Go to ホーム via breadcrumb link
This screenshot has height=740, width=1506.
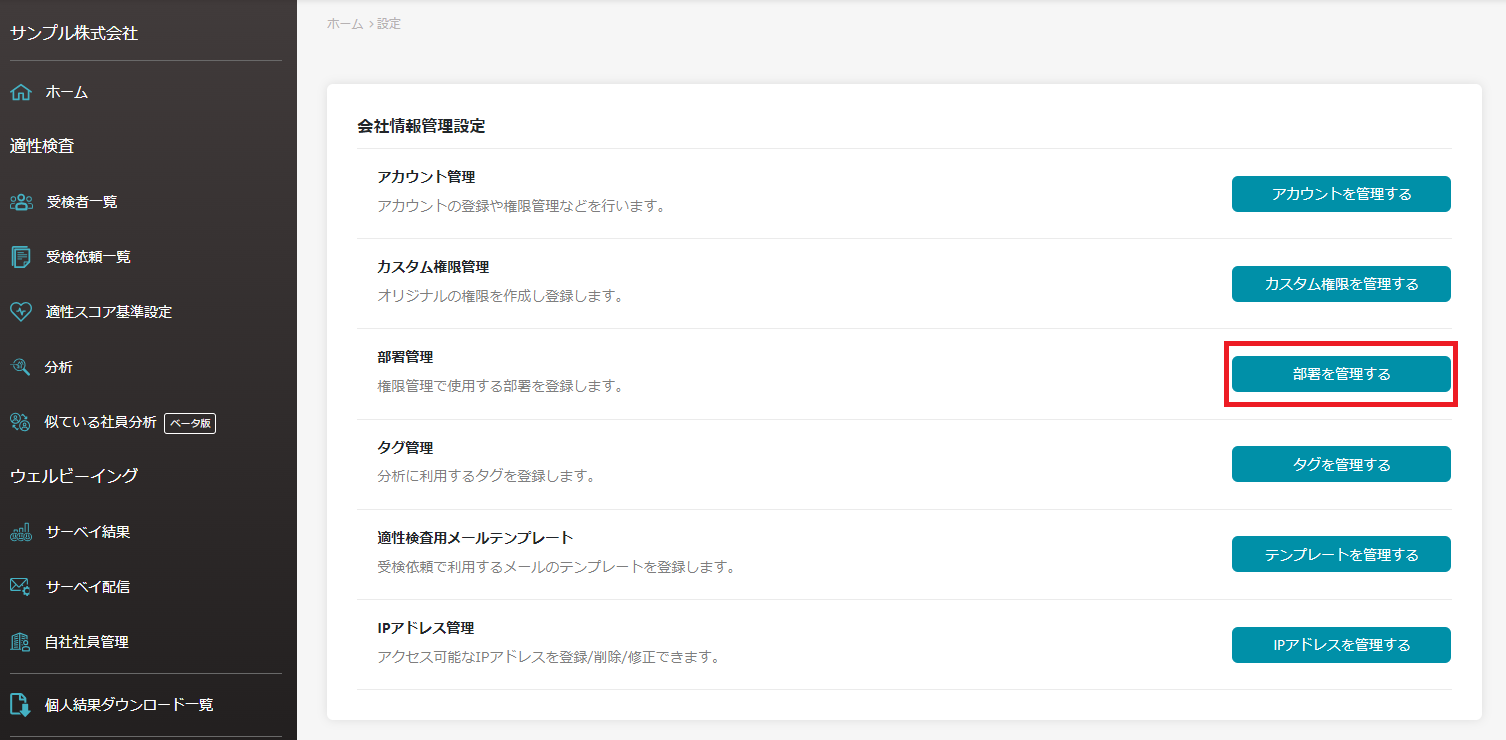click(x=345, y=23)
